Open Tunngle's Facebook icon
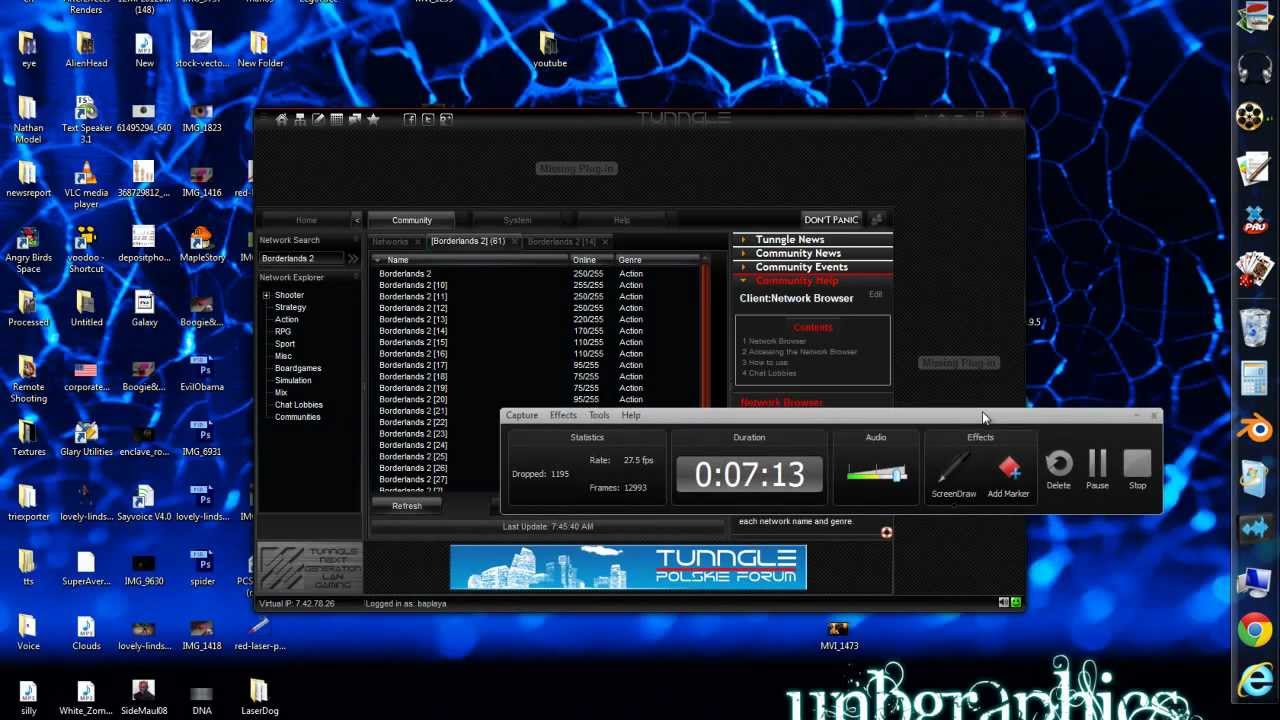Screen dimensions: 1280x720 (410, 119)
